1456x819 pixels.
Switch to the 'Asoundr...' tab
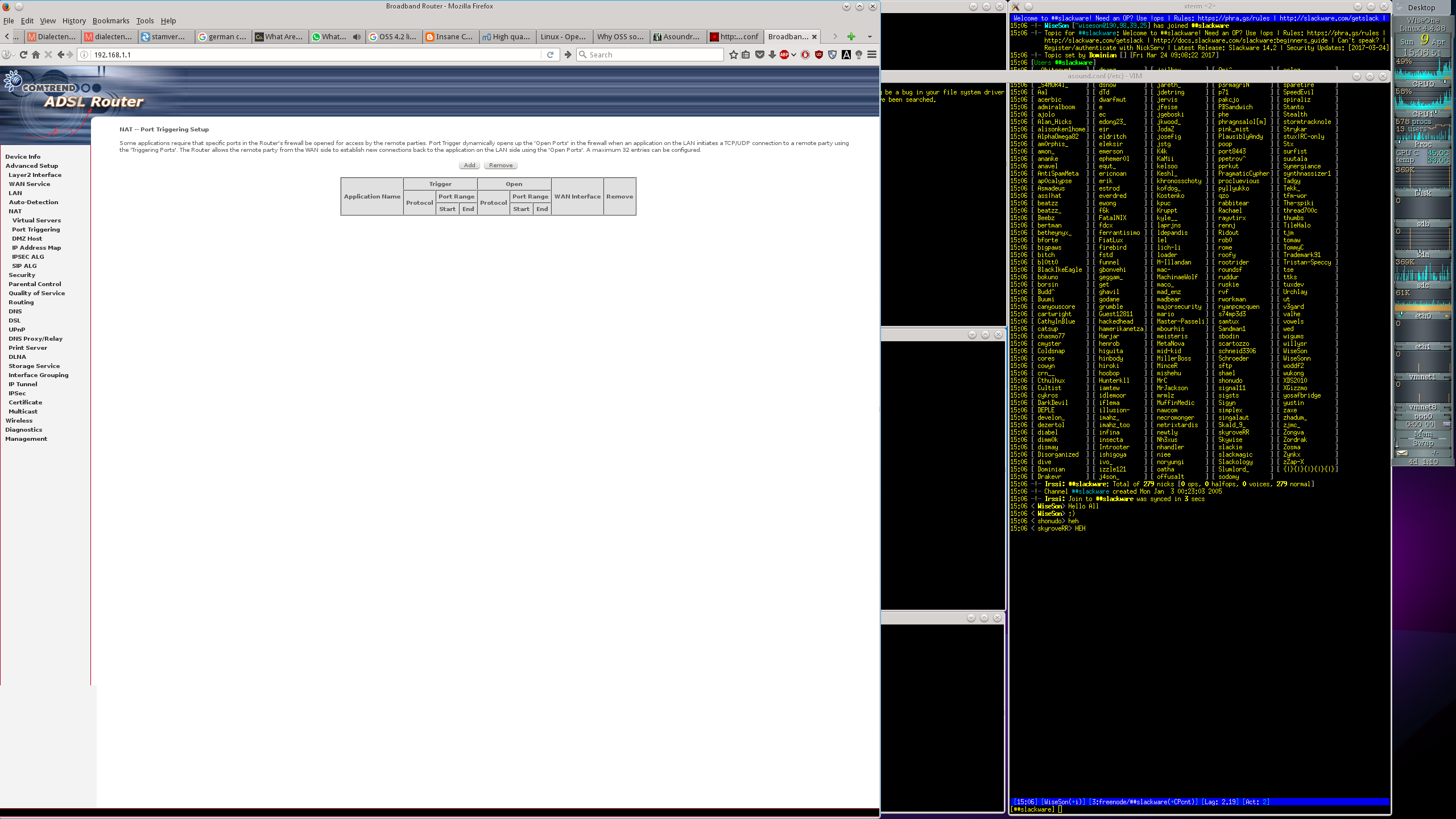(x=678, y=36)
